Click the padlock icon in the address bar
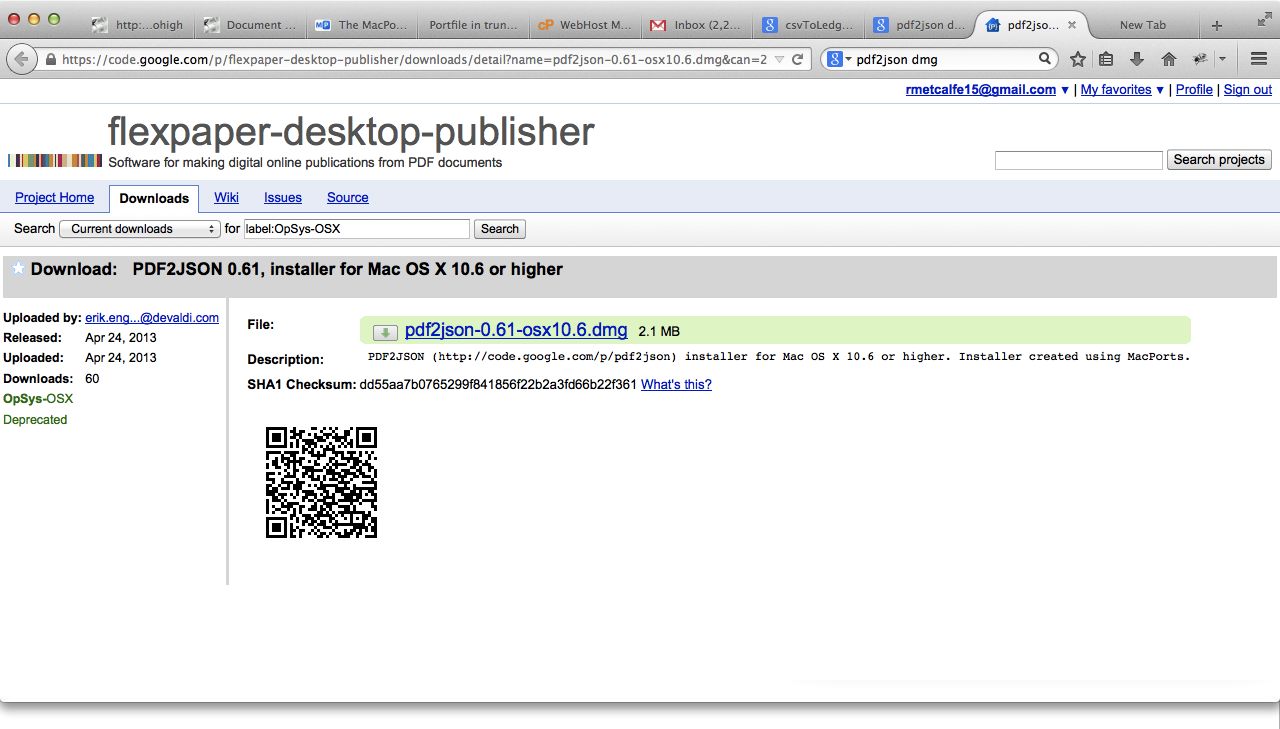This screenshot has width=1280, height=729. [x=51, y=60]
